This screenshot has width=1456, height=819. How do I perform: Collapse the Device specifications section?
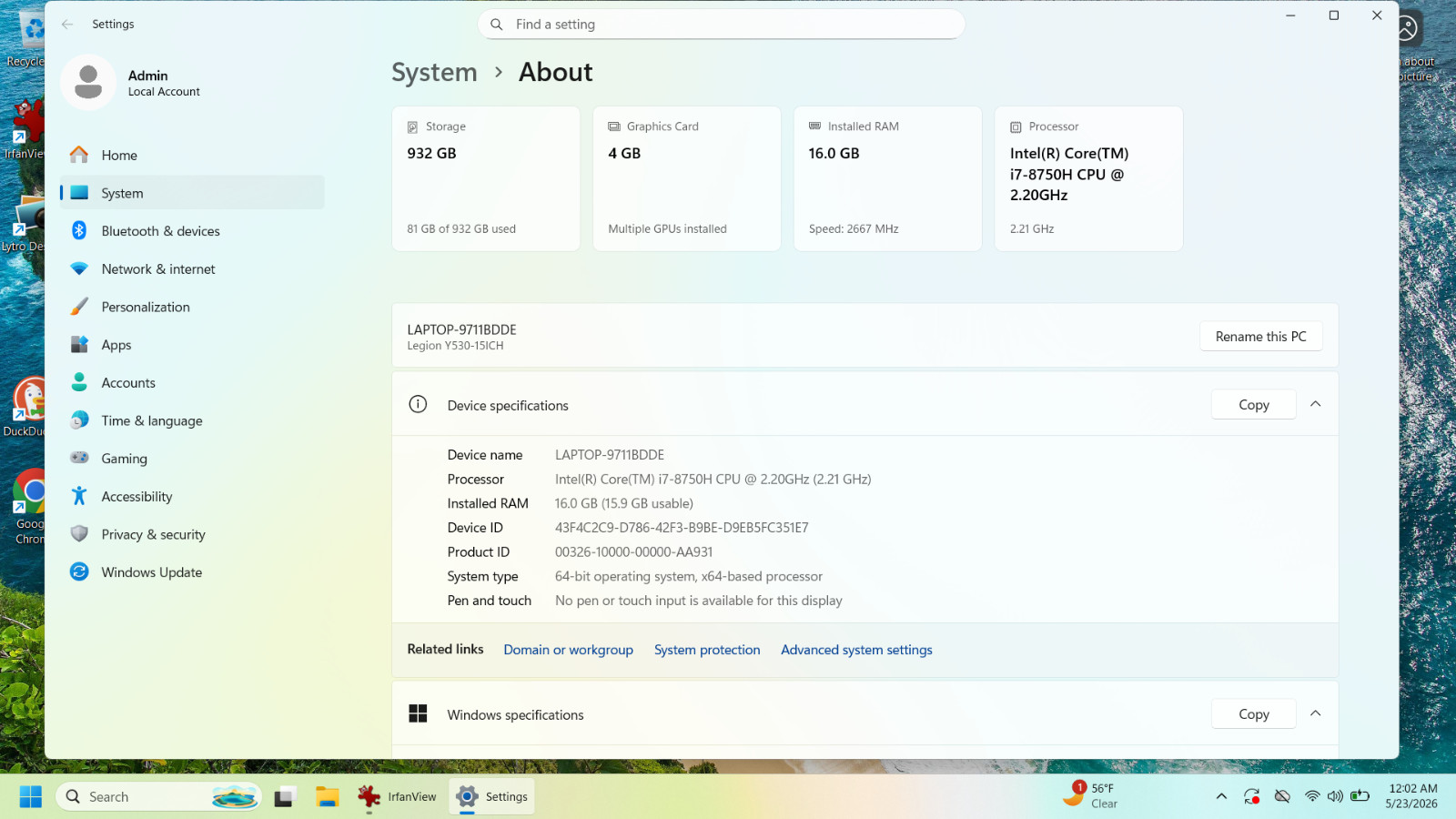pyautogui.click(x=1315, y=404)
